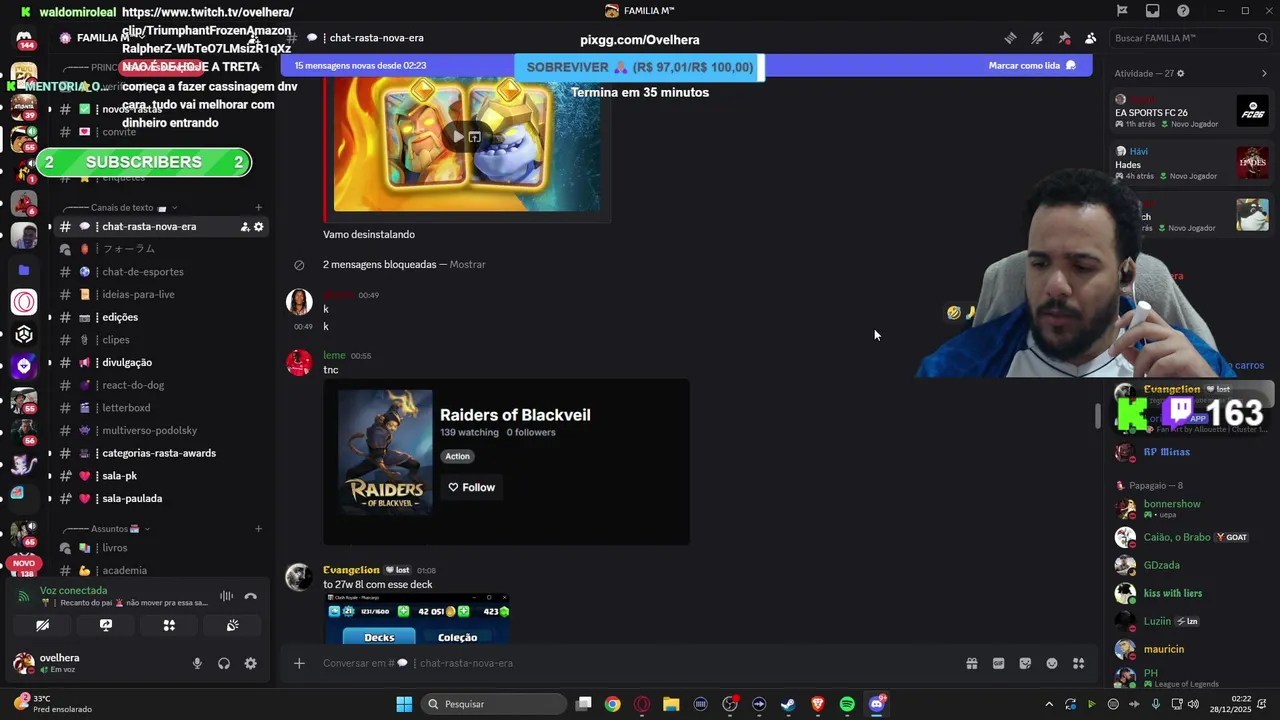The image size is (1280, 720).
Task: Select the clipes channel
Action: tap(159, 340)
